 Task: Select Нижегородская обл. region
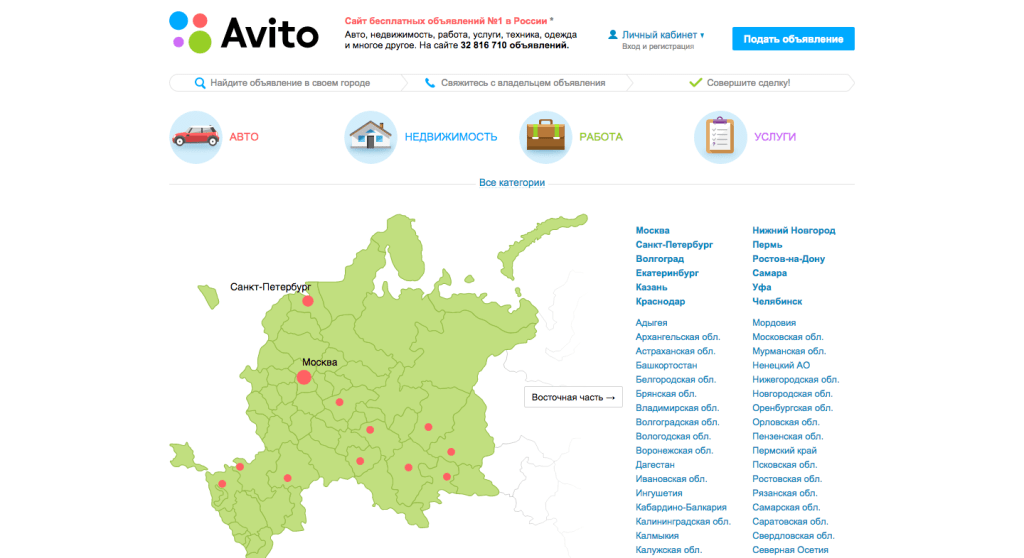[795, 379]
